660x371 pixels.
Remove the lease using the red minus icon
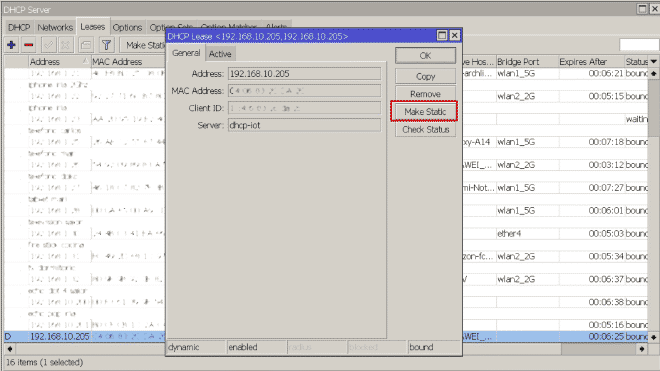tap(29, 45)
